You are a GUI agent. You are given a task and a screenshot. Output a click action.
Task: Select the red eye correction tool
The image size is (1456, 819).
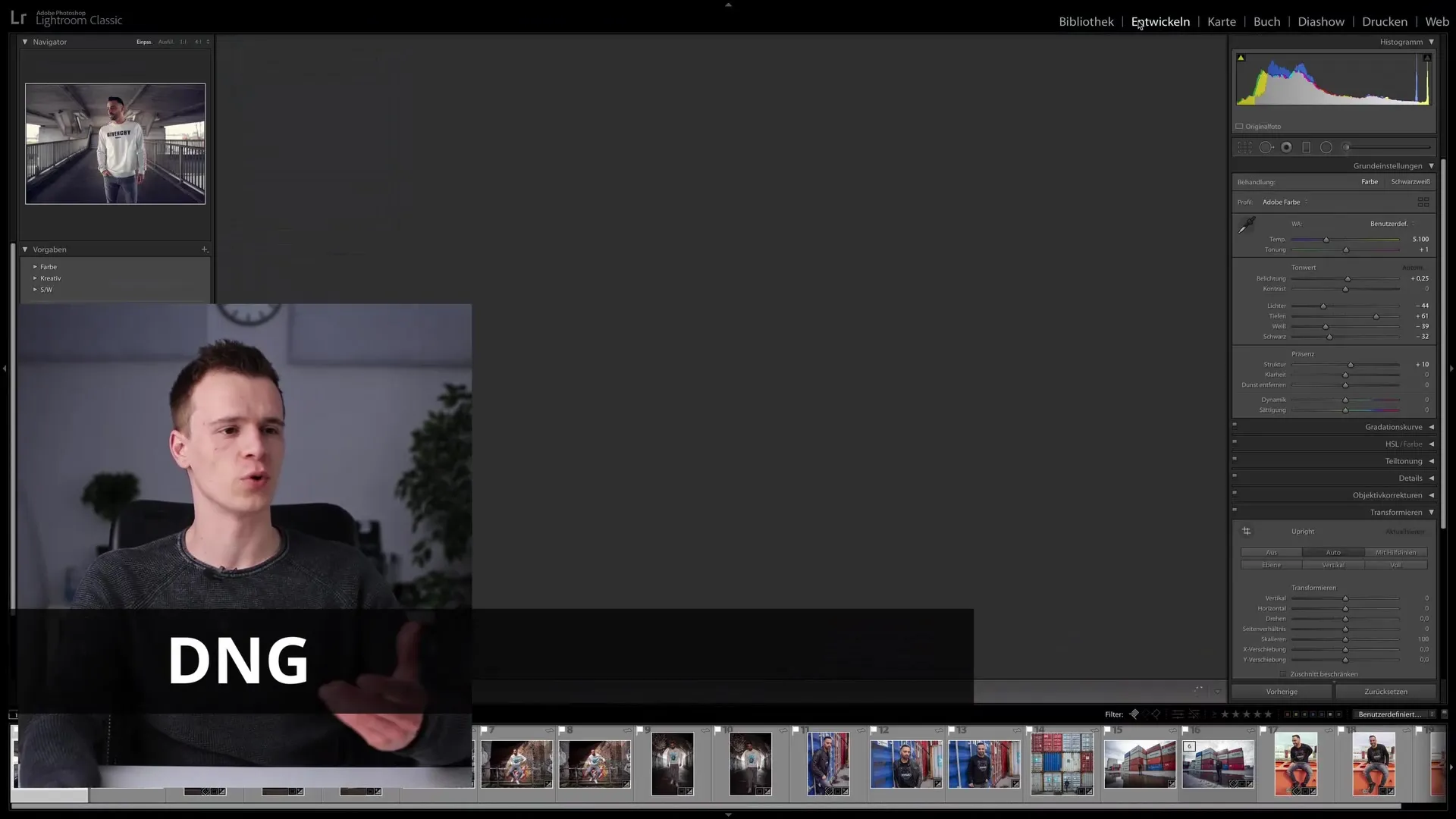(1286, 147)
